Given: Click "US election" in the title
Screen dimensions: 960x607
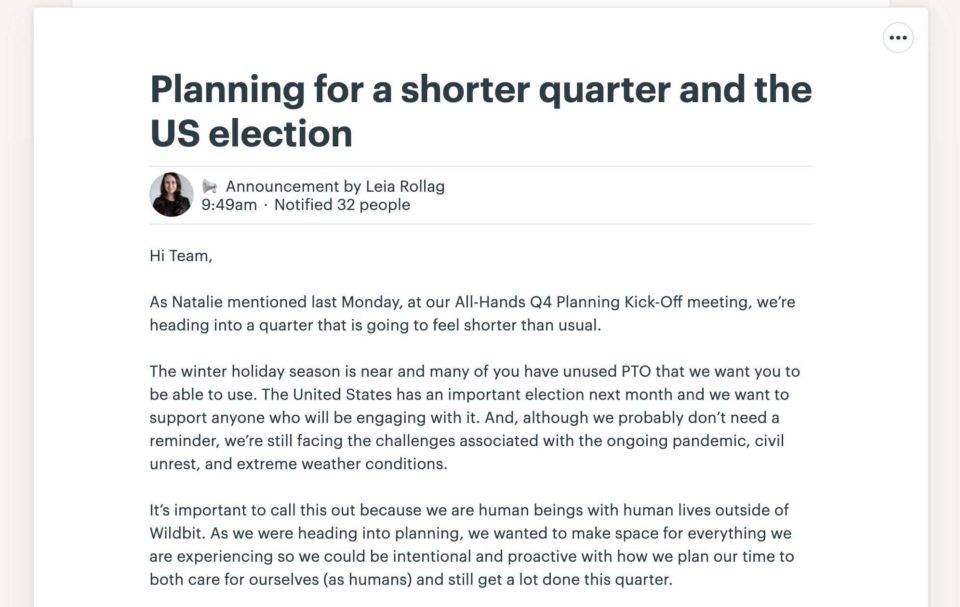Looking at the screenshot, I should 251,134.
